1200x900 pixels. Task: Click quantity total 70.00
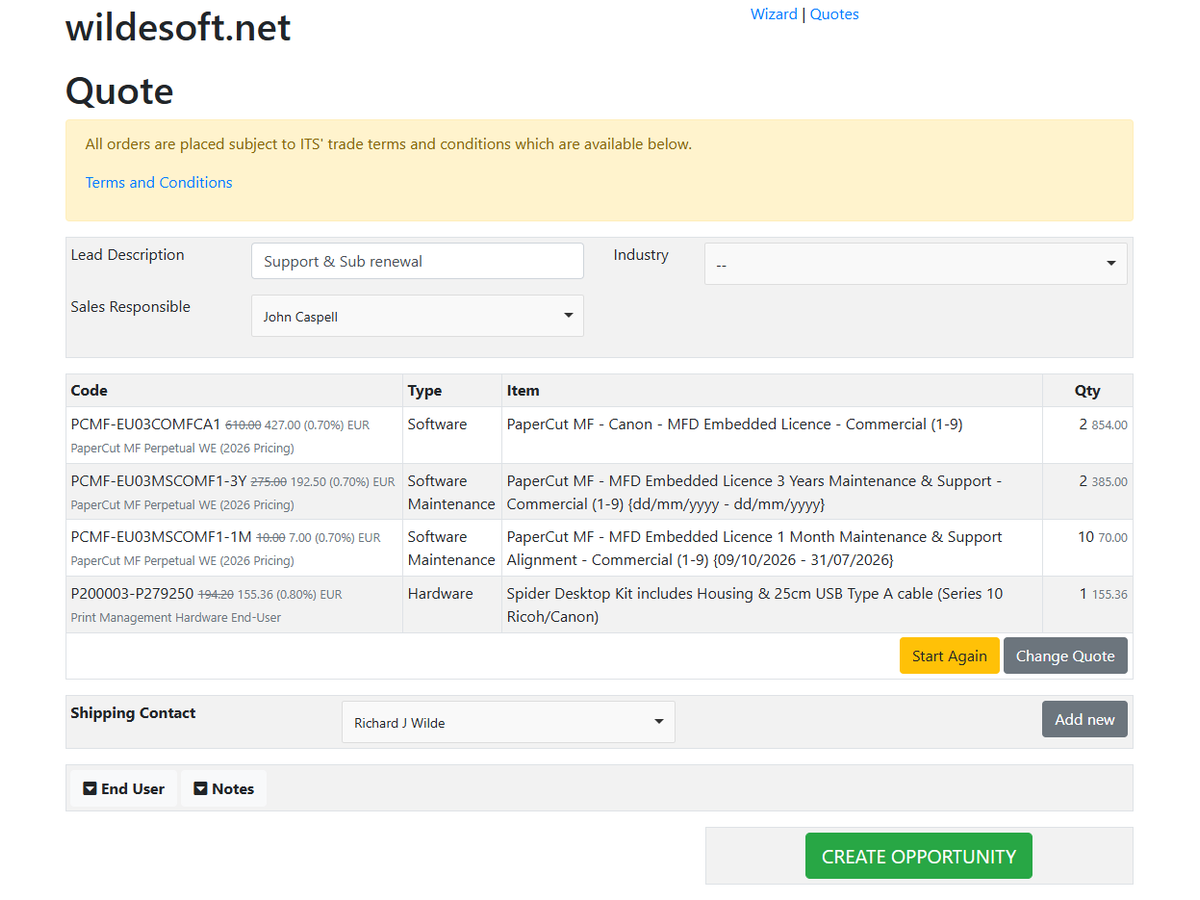(x=1113, y=538)
